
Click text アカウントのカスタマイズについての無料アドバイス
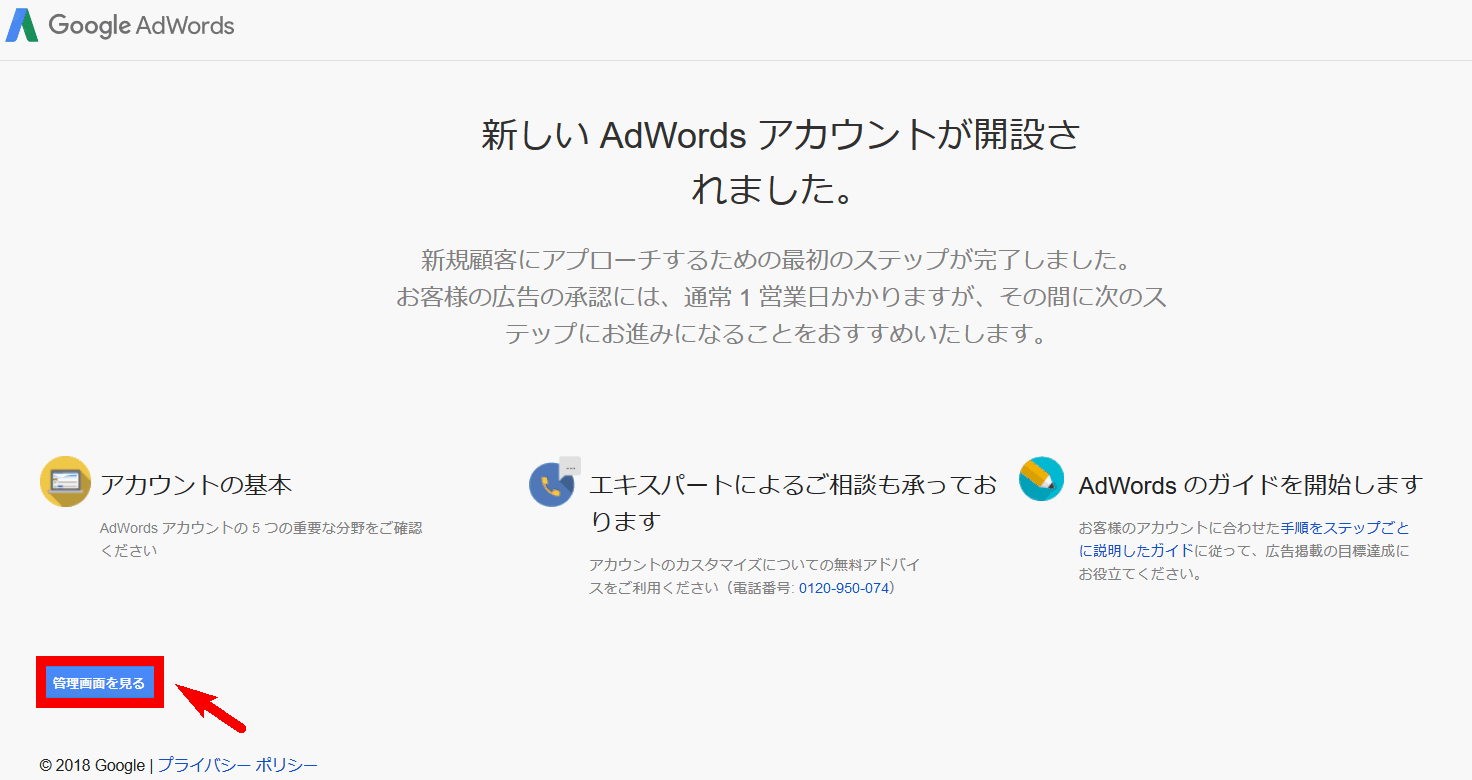point(755,575)
